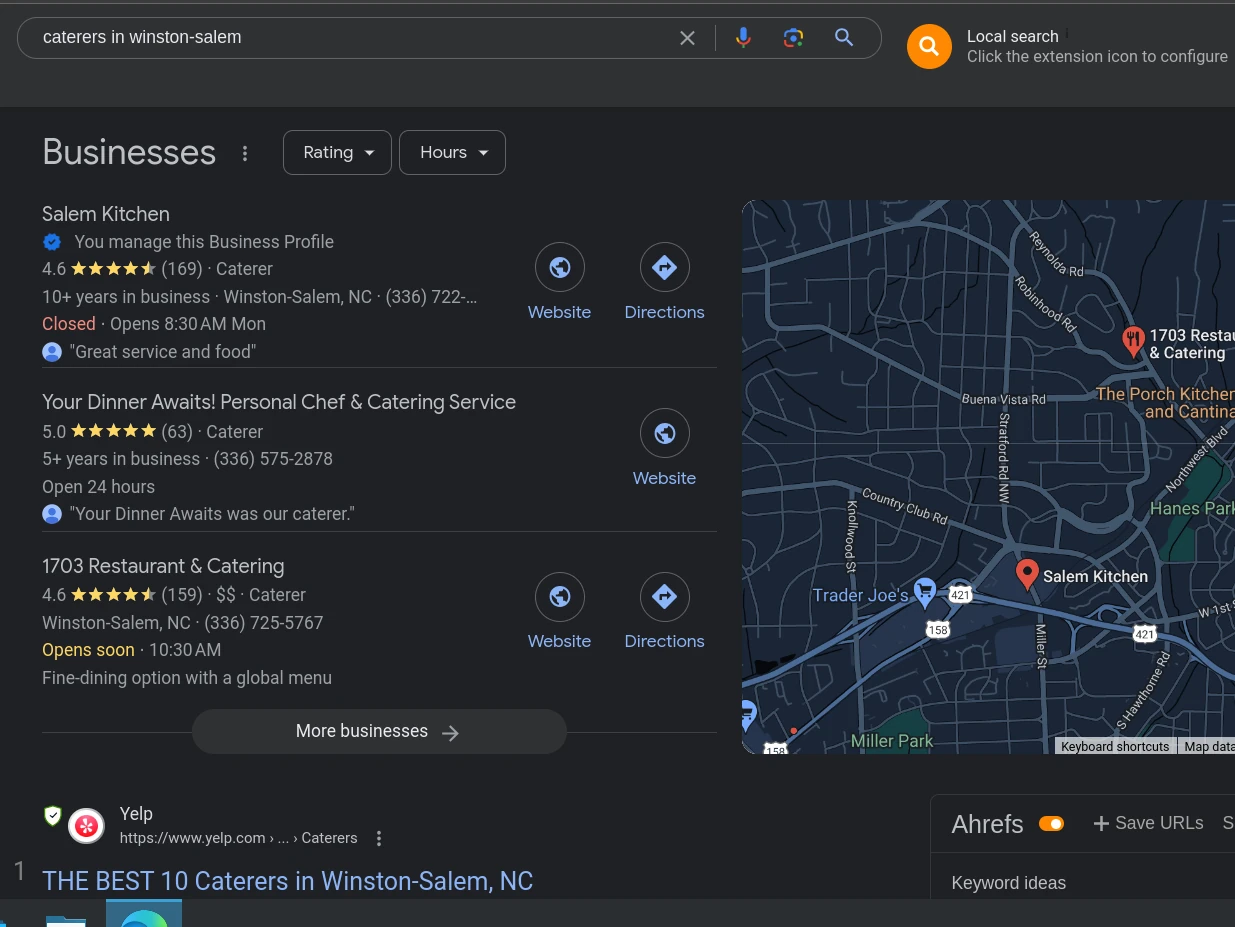Click the green shield safety icon beside Yelp
Image resolution: width=1235 pixels, height=927 pixels.
click(53, 816)
